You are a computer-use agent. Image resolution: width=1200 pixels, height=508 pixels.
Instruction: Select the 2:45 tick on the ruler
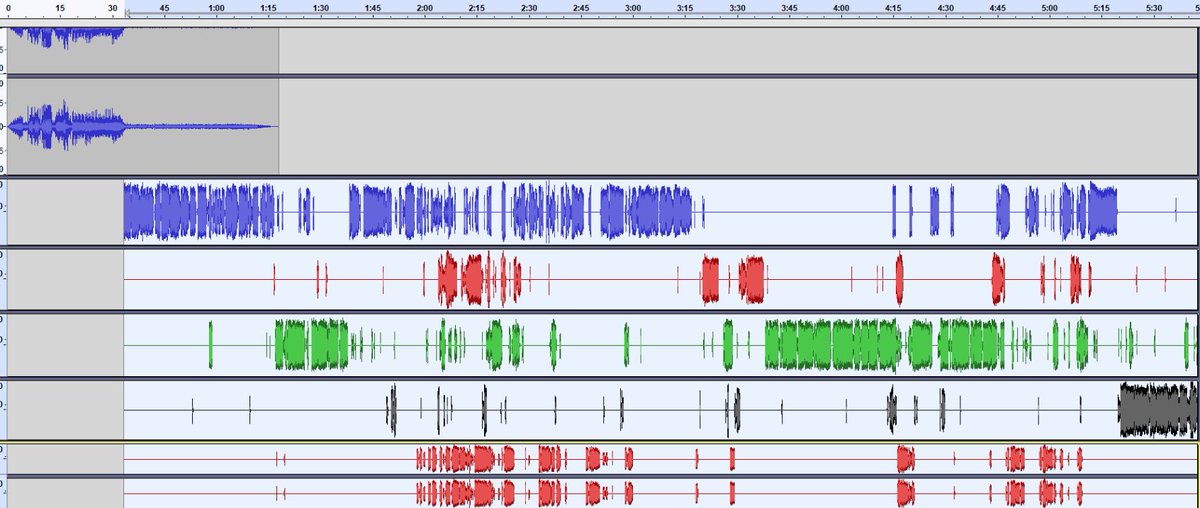tap(580, 7)
